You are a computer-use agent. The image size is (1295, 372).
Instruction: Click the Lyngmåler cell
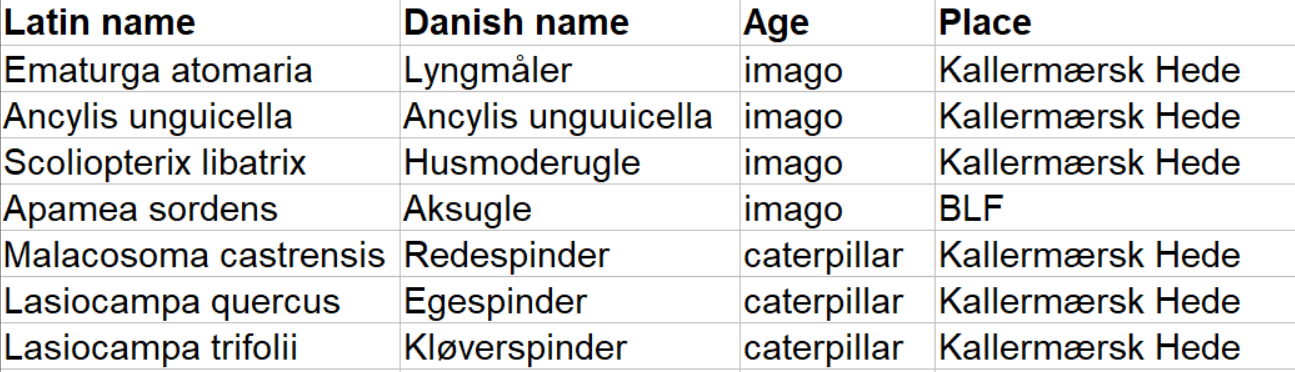569,69
